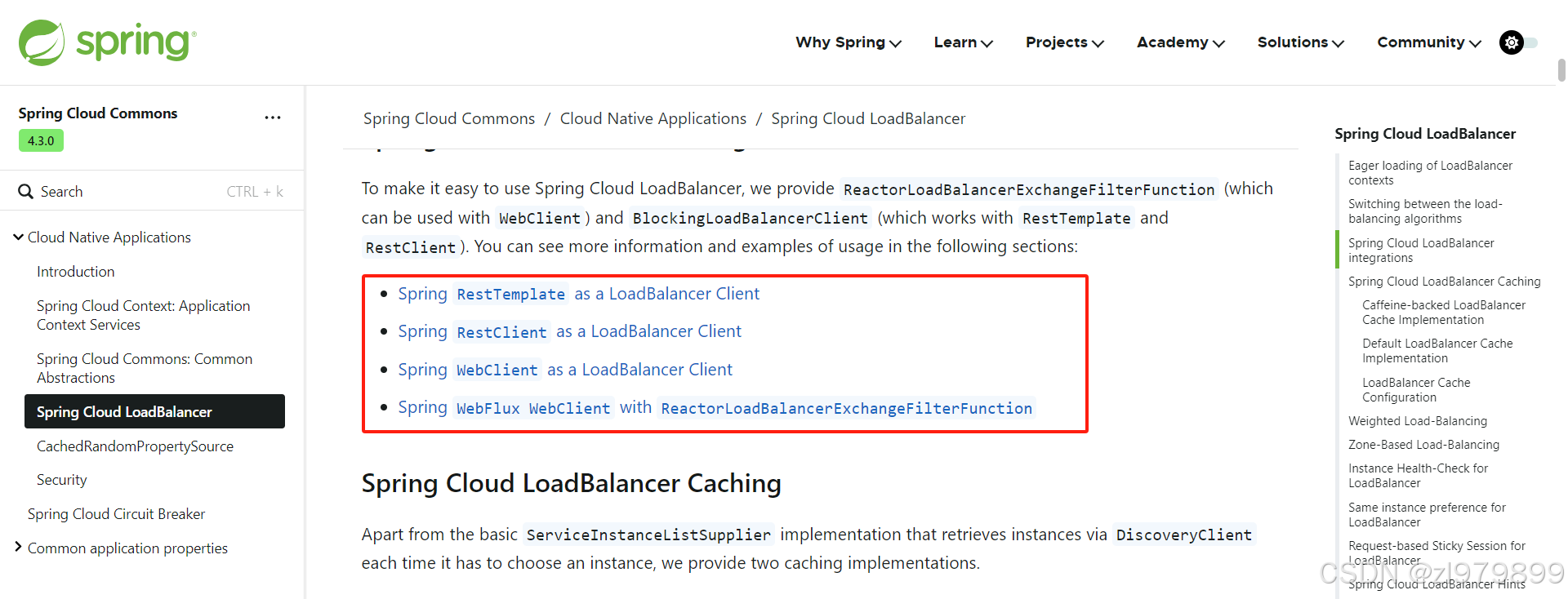Open Spring WebFlux WebClient with ReactorLoadBalancerExchangeFilterFunction link
The image size is (1568, 599).
point(716,407)
